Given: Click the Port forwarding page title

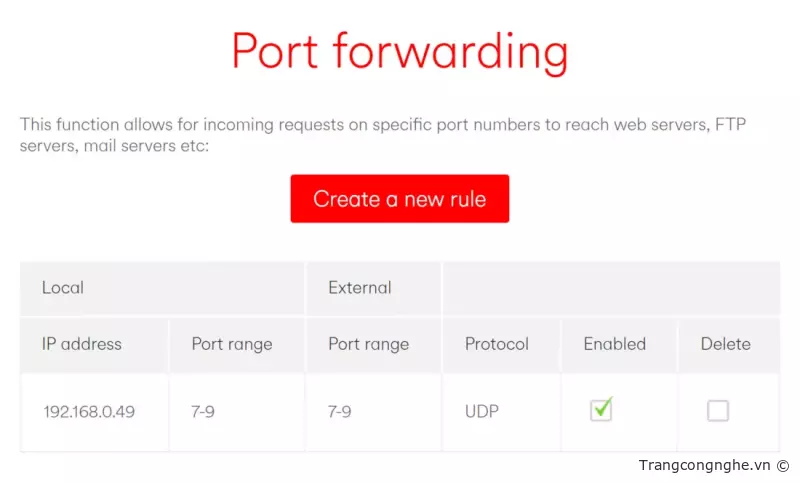Looking at the screenshot, I should (400, 50).
